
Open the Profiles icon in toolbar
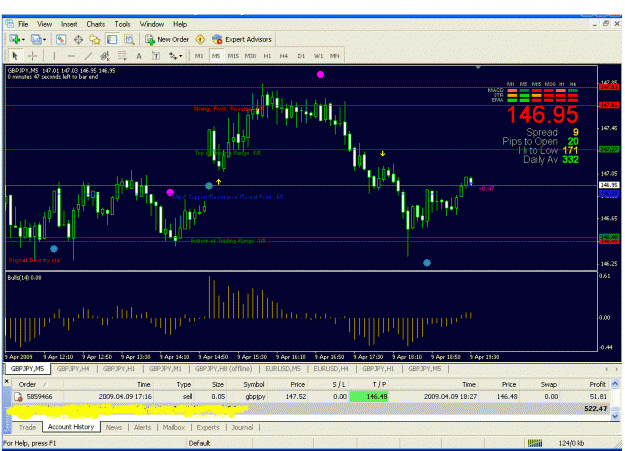pos(36,39)
